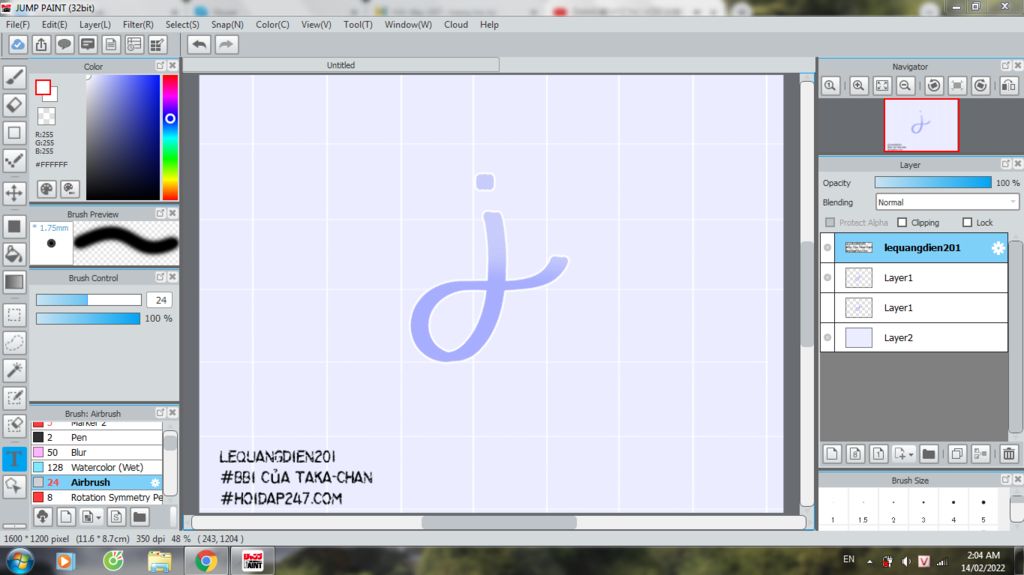Duplicate the current layer
Screen dimensions: 1024x575
pyautogui.click(x=957, y=453)
